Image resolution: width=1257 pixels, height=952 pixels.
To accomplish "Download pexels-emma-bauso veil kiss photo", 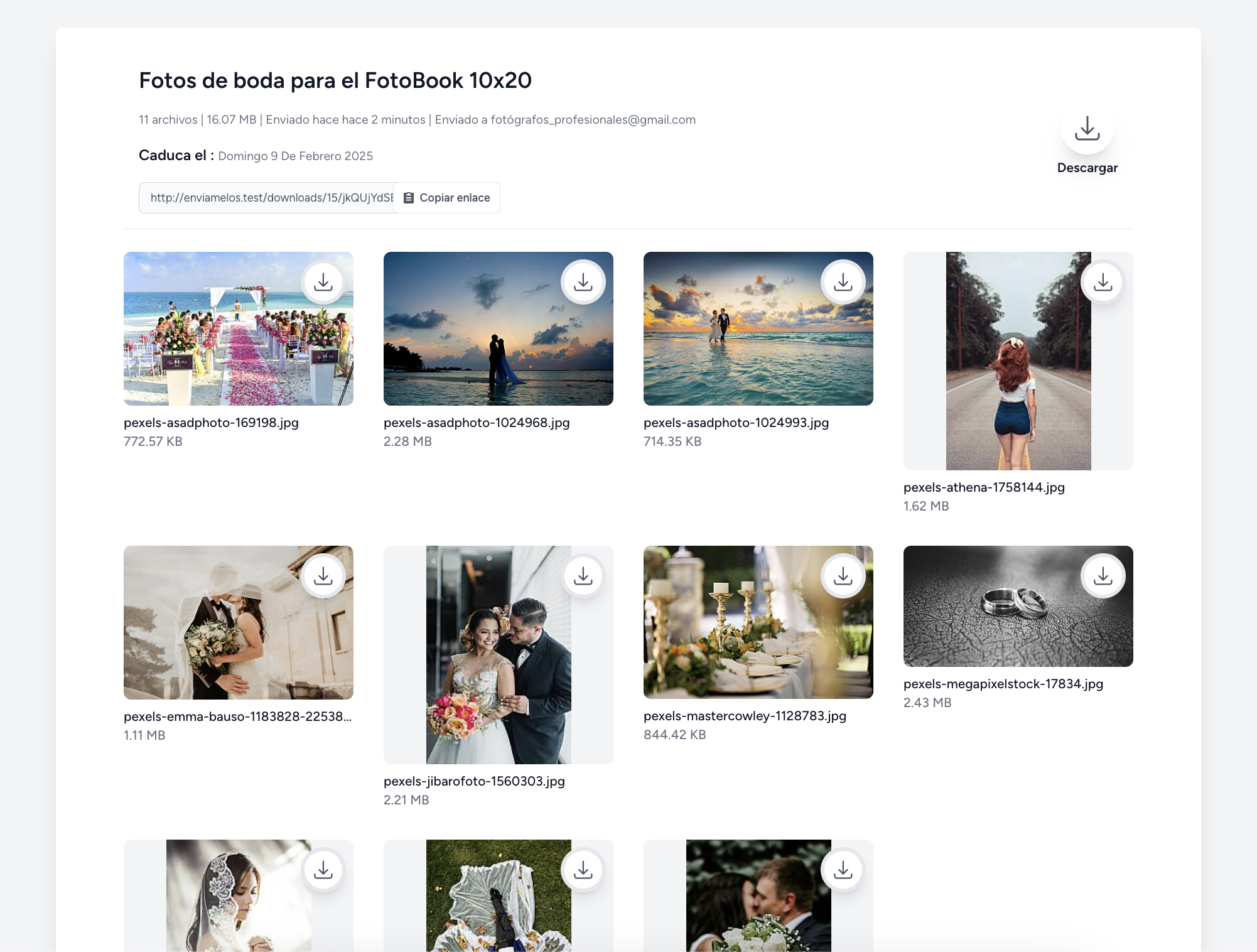I will pyautogui.click(x=323, y=576).
